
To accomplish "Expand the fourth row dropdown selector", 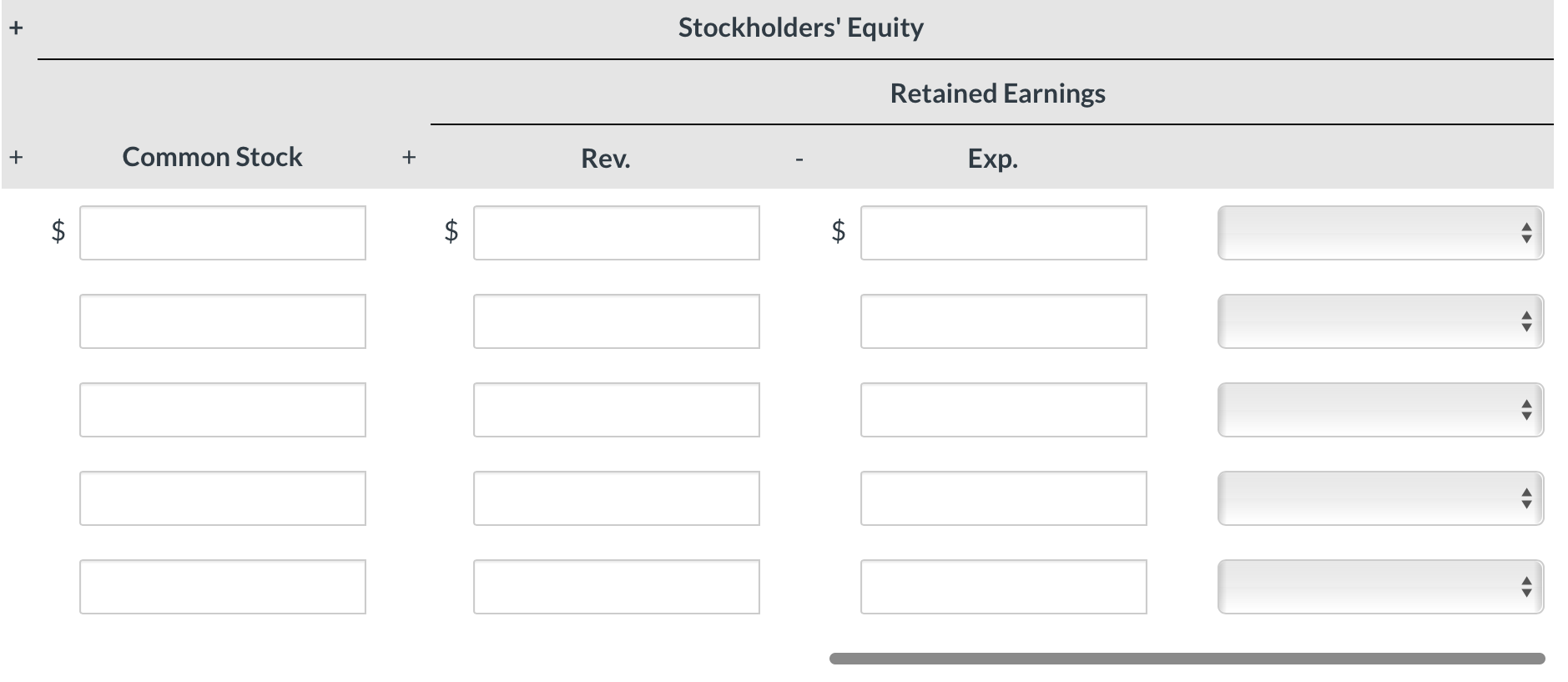I will tap(1379, 498).
